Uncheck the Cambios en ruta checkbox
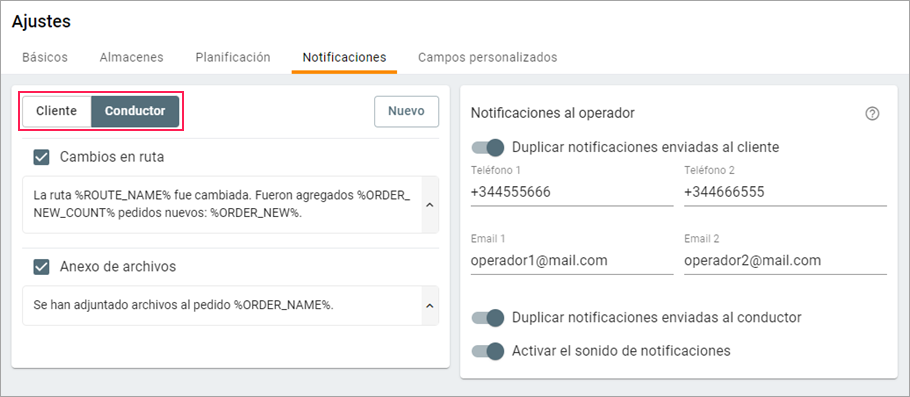 pyautogui.click(x=41, y=157)
